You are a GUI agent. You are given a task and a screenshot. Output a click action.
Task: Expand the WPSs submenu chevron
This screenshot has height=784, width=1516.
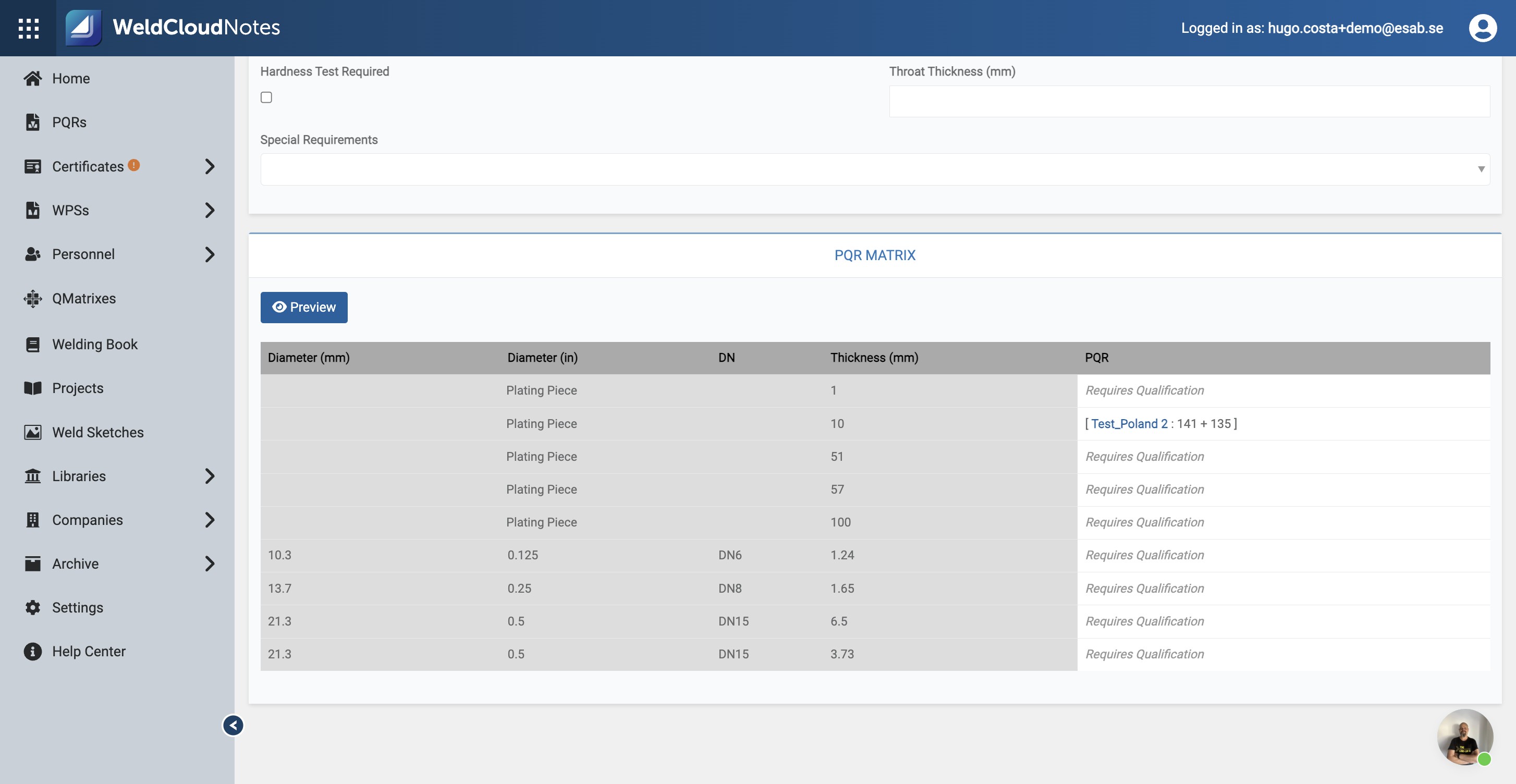[210, 210]
